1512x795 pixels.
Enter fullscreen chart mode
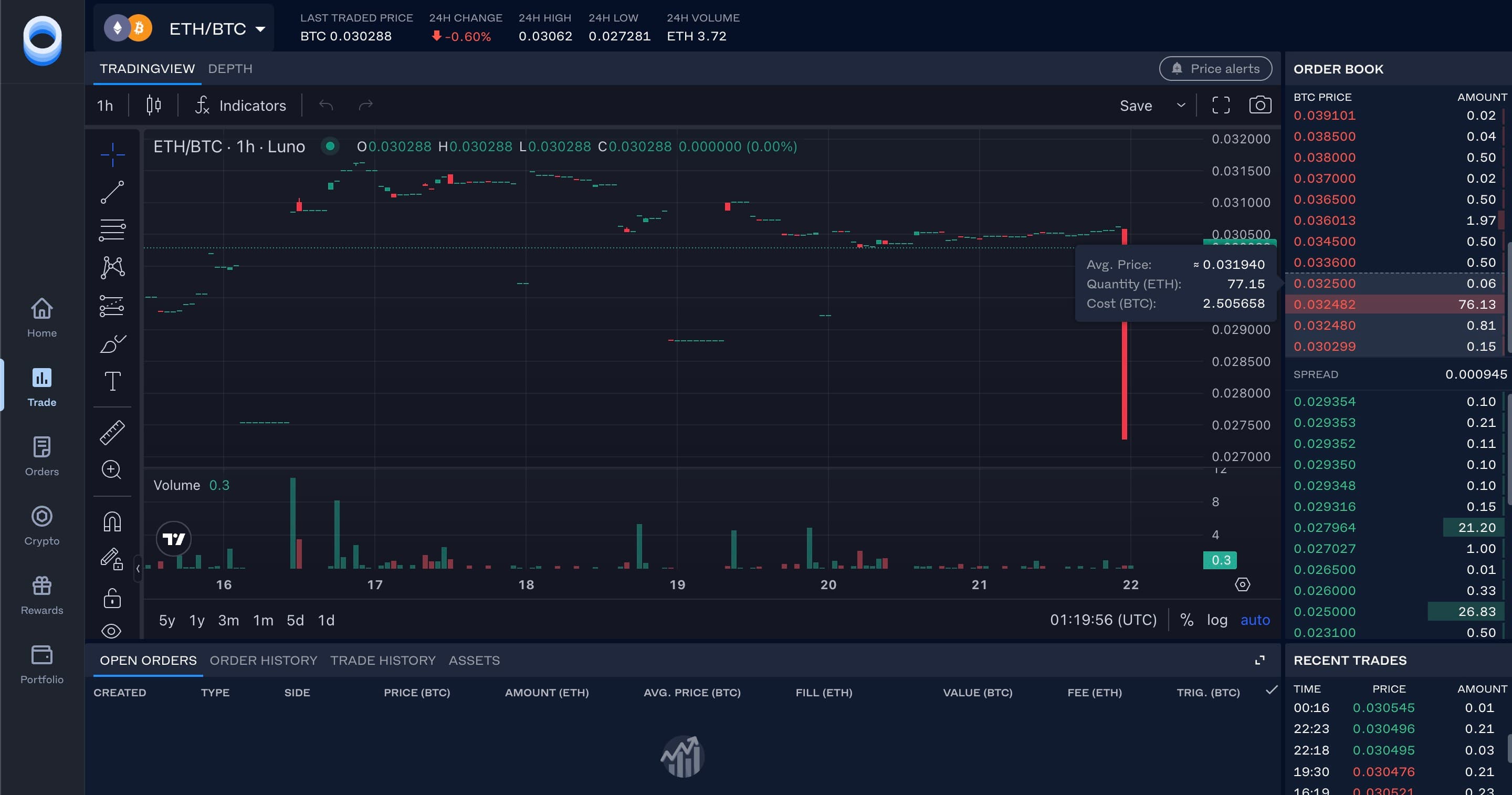point(1222,104)
